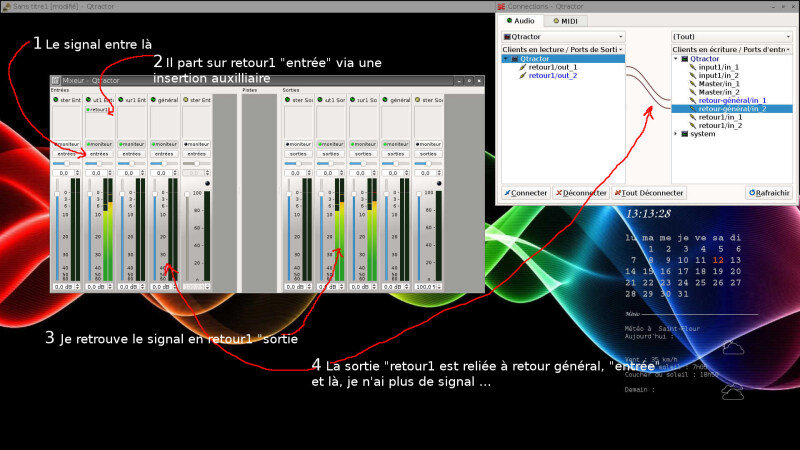Click yellow LED on MIDI 'ster Ent' strip

pyautogui.click(x=186, y=100)
